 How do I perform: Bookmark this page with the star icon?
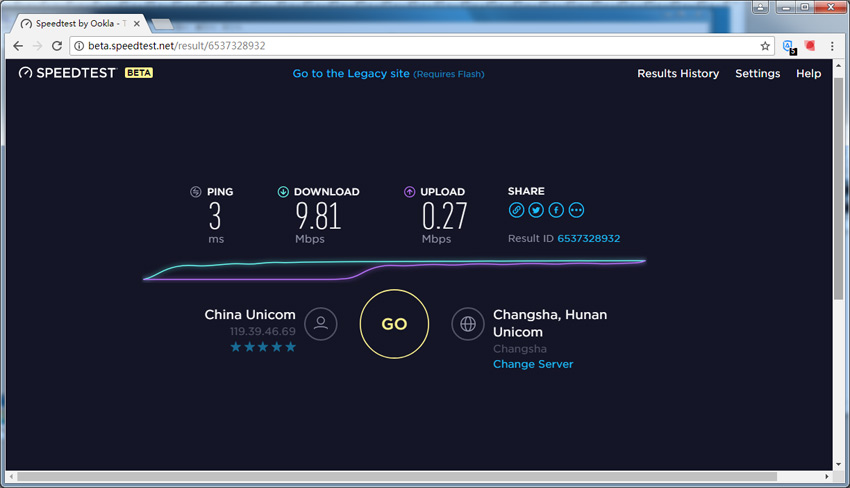[x=765, y=46]
